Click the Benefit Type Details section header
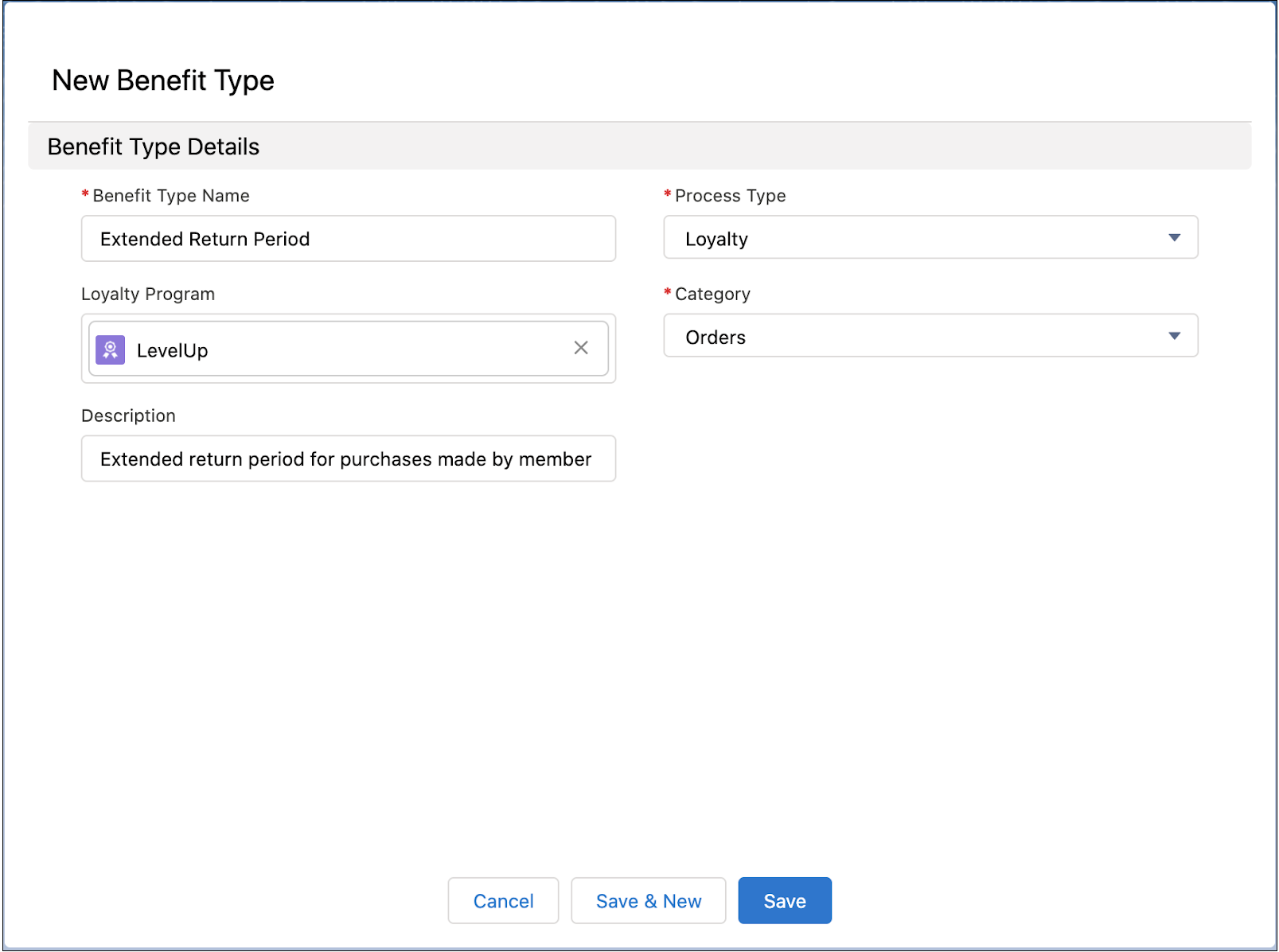Screen dimensions: 1279x952 coord(639,146)
